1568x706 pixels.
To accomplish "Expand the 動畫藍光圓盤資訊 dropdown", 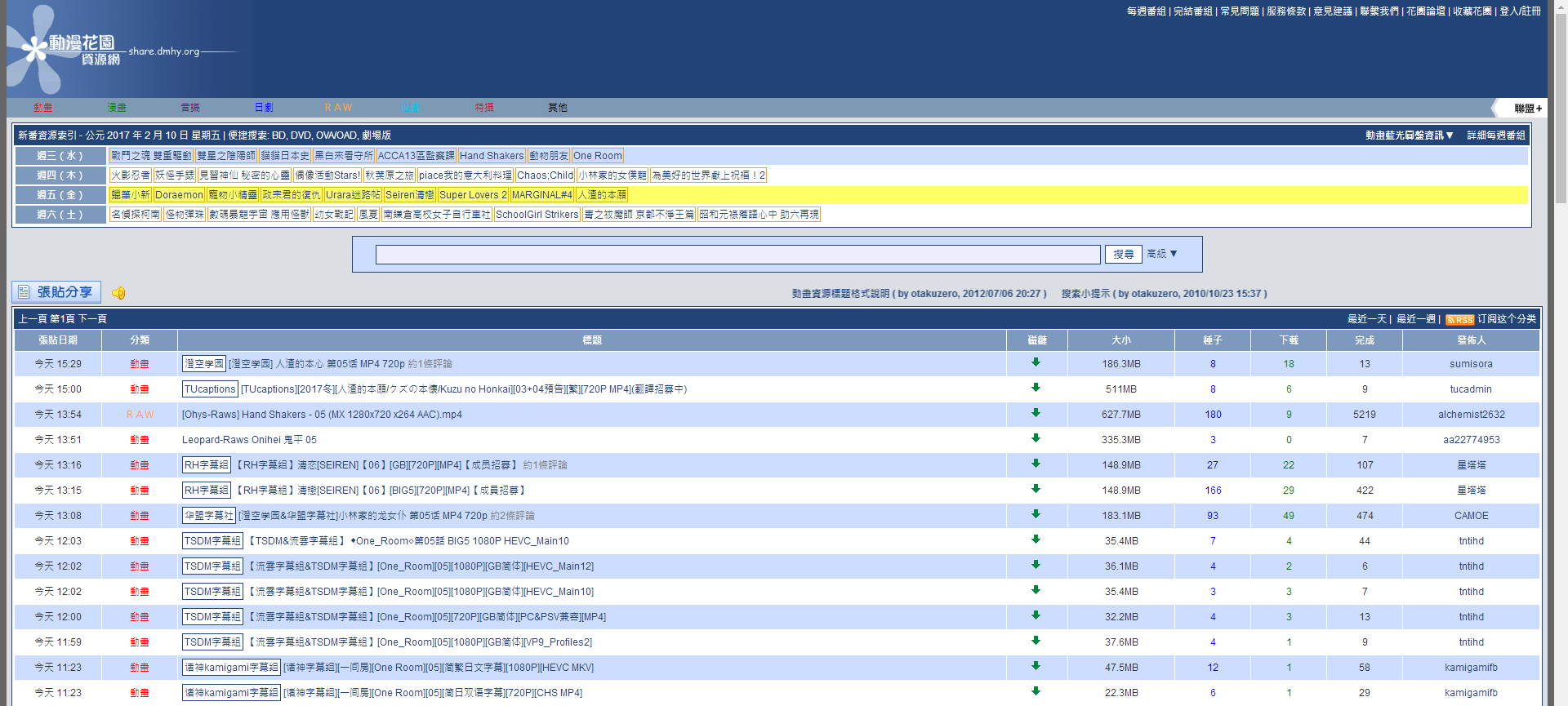I will pyautogui.click(x=1410, y=135).
